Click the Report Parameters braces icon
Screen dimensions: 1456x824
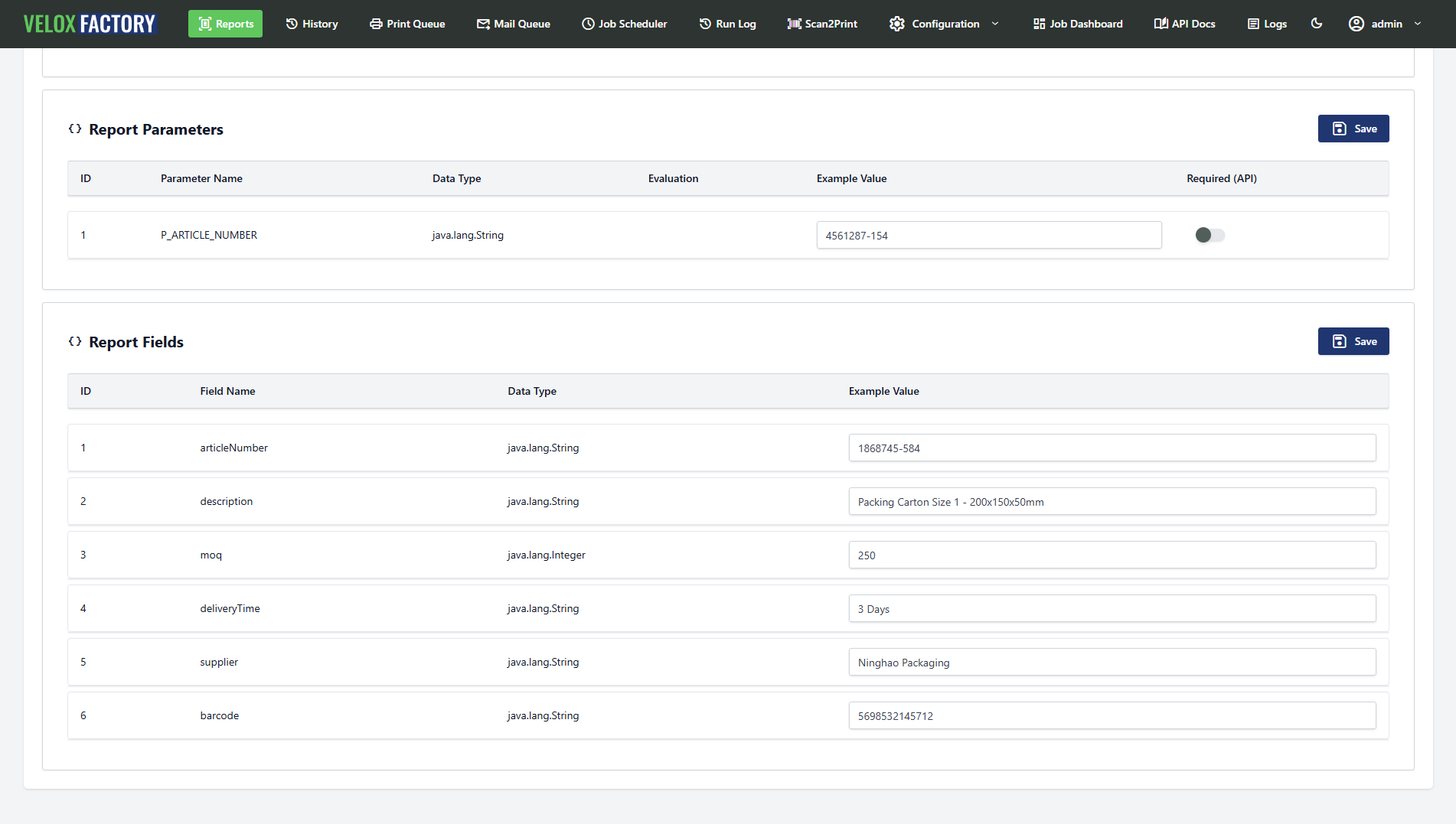coord(75,129)
